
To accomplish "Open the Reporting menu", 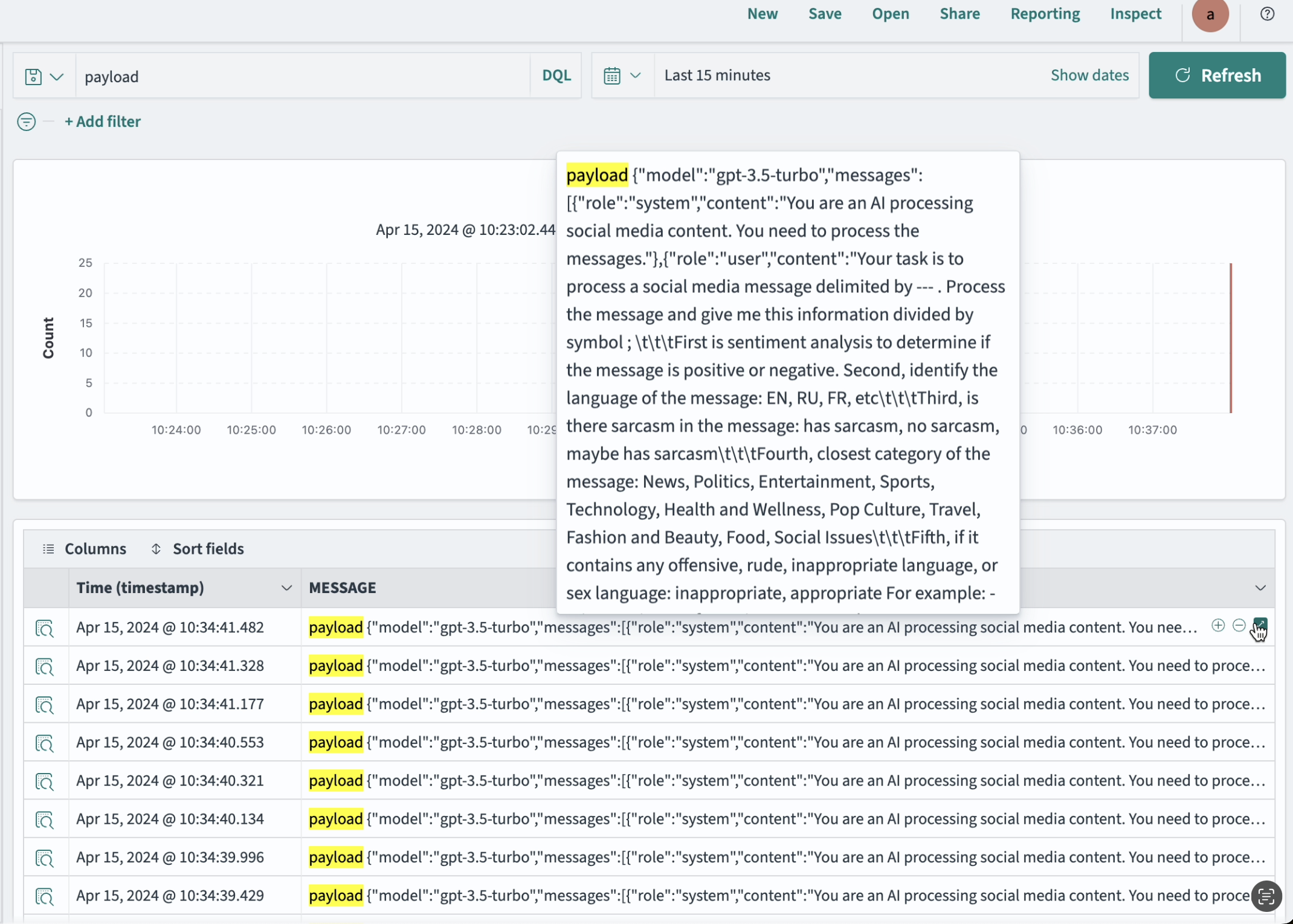I will (x=1045, y=13).
